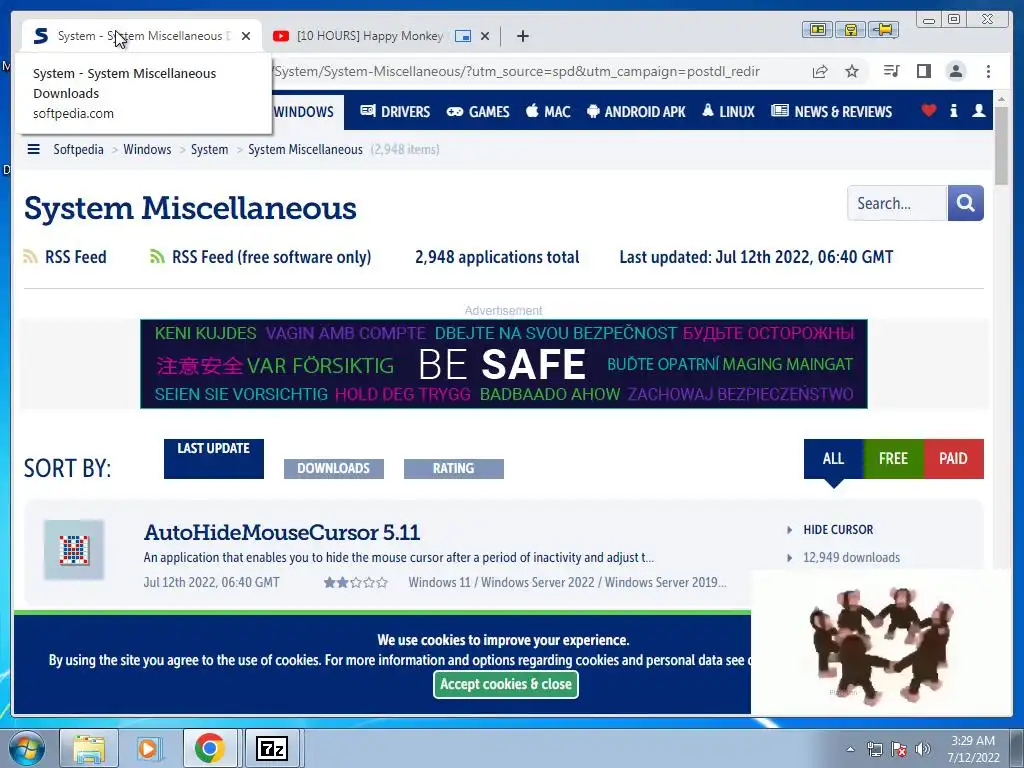Open 7-Zip from the taskbar
Viewport: 1024px width, 768px height.
[x=272, y=748]
